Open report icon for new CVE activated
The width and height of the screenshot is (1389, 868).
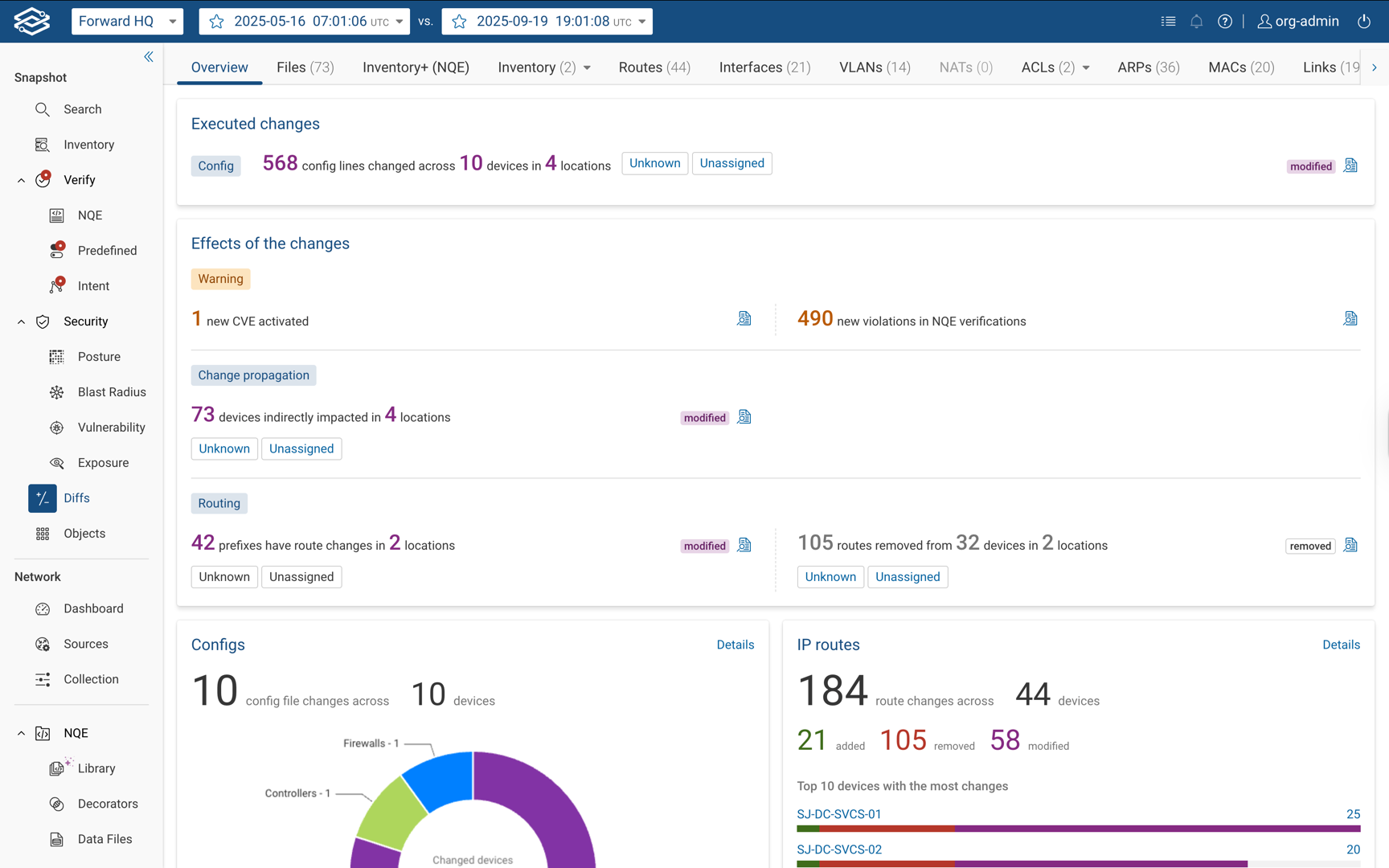pos(744,319)
